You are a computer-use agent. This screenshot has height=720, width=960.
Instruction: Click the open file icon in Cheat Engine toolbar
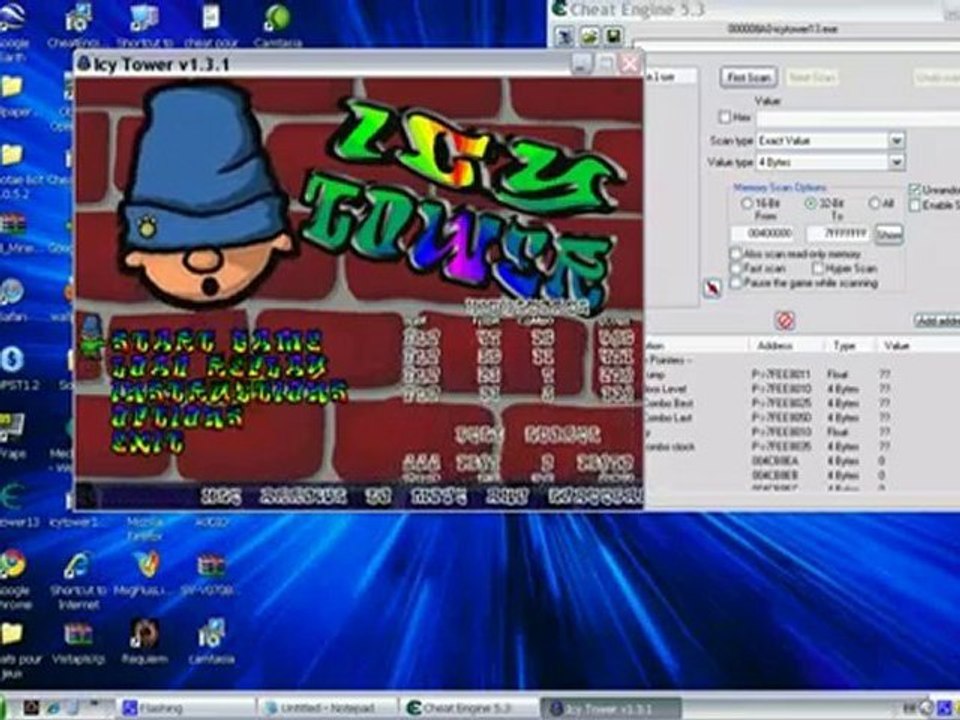point(589,36)
